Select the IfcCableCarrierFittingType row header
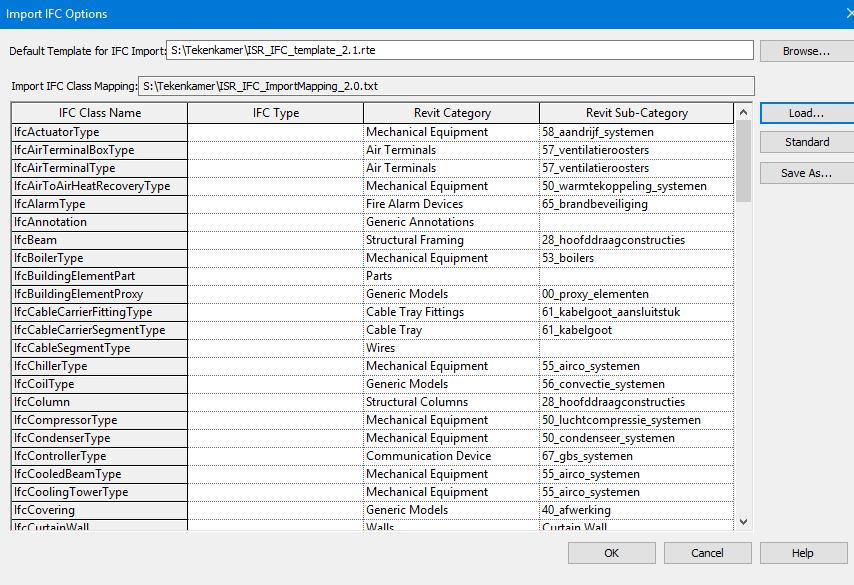This screenshot has height=585, width=854. (100, 312)
